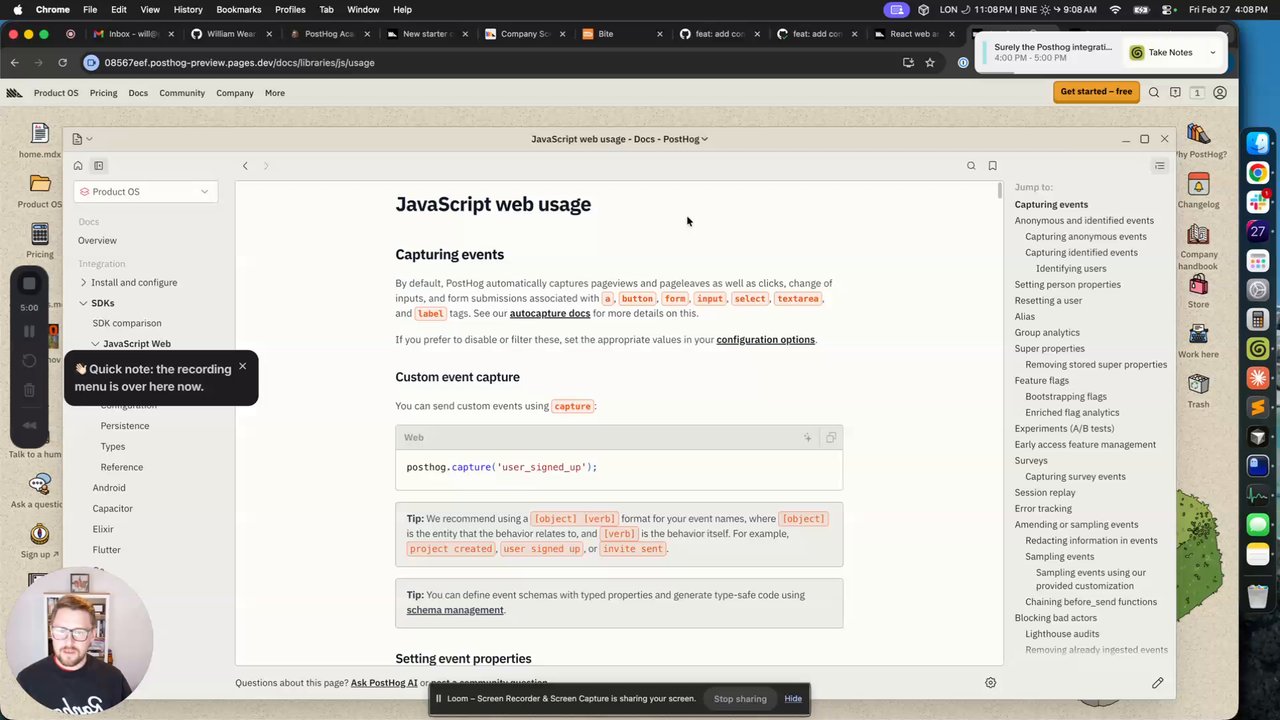
Task: Expand the Take Notes dropdown arrow
Action: pyautogui.click(x=1213, y=52)
